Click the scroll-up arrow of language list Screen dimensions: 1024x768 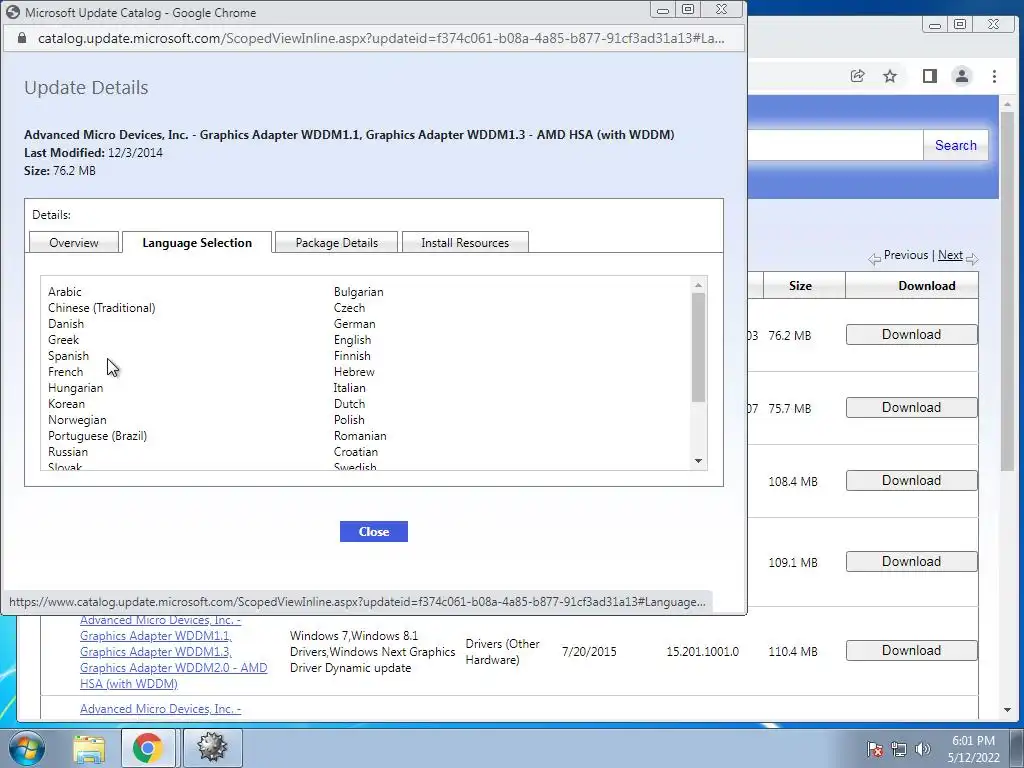pyautogui.click(x=698, y=285)
